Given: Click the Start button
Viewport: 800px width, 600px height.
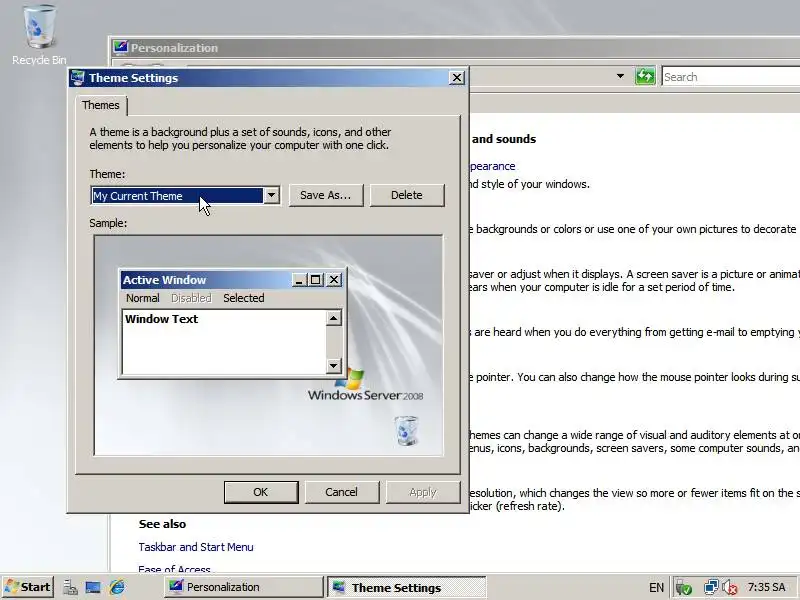Looking at the screenshot, I should tap(28, 587).
